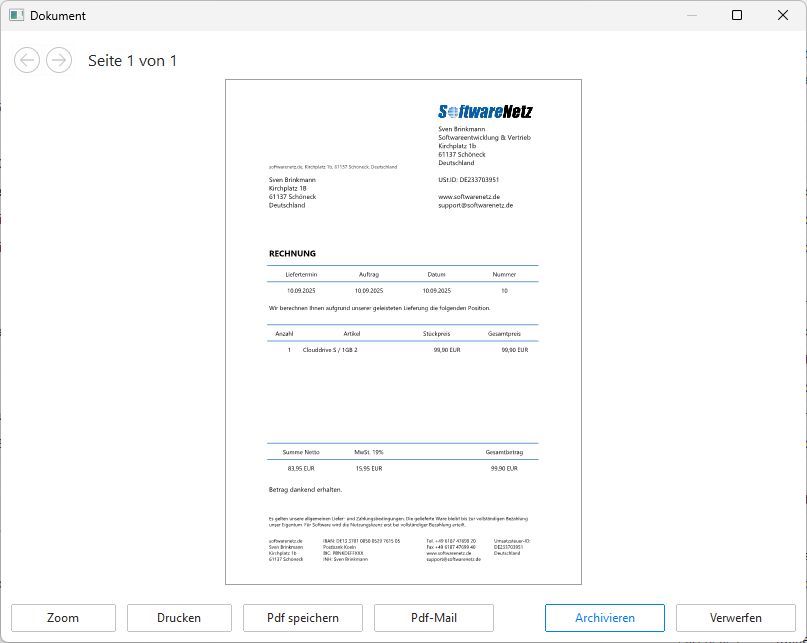Go to the next page arrow
The image size is (807, 643).
(x=59, y=60)
